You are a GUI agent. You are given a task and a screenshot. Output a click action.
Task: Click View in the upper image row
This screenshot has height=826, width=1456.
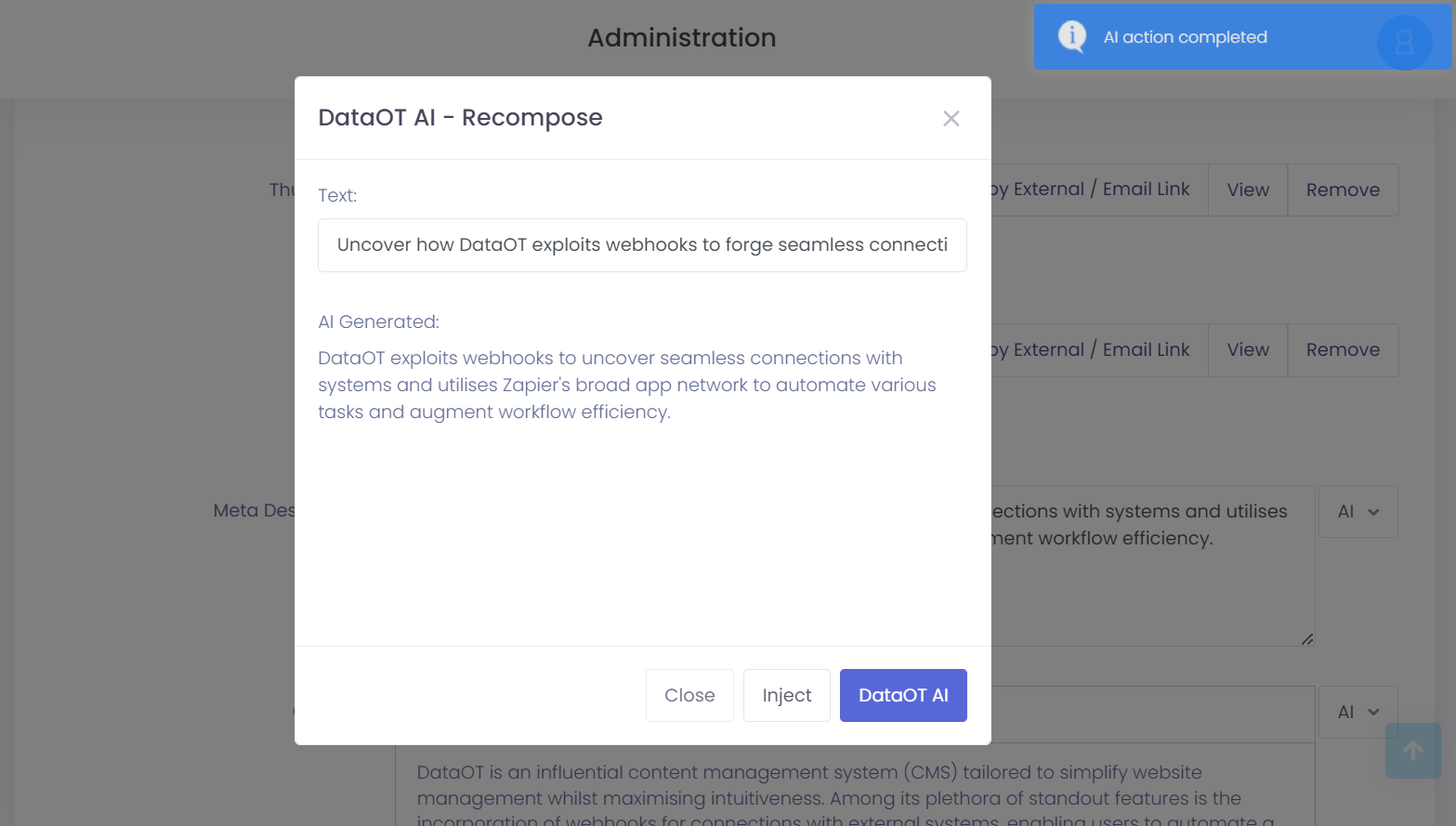(x=1247, y=190)
